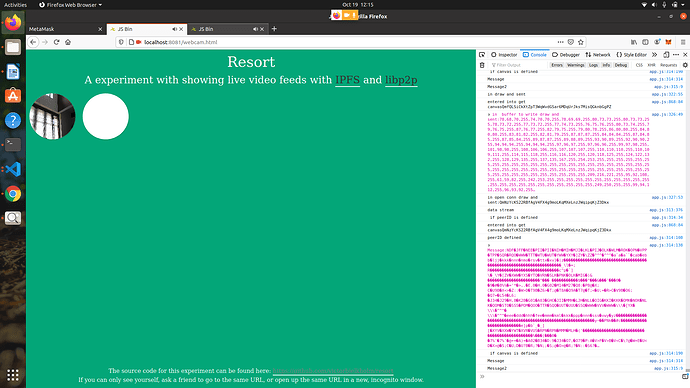Pick an element with the DevTools element picker
Image resolution: width=690 pixels, height=388 pixels.
482,55
